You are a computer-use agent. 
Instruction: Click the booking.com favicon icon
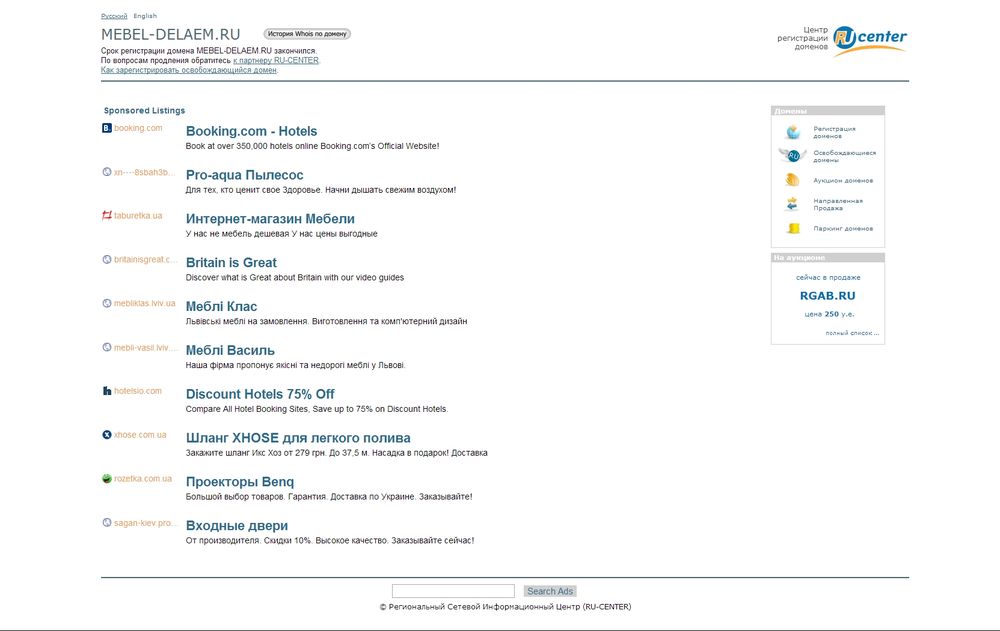[107, 128]
